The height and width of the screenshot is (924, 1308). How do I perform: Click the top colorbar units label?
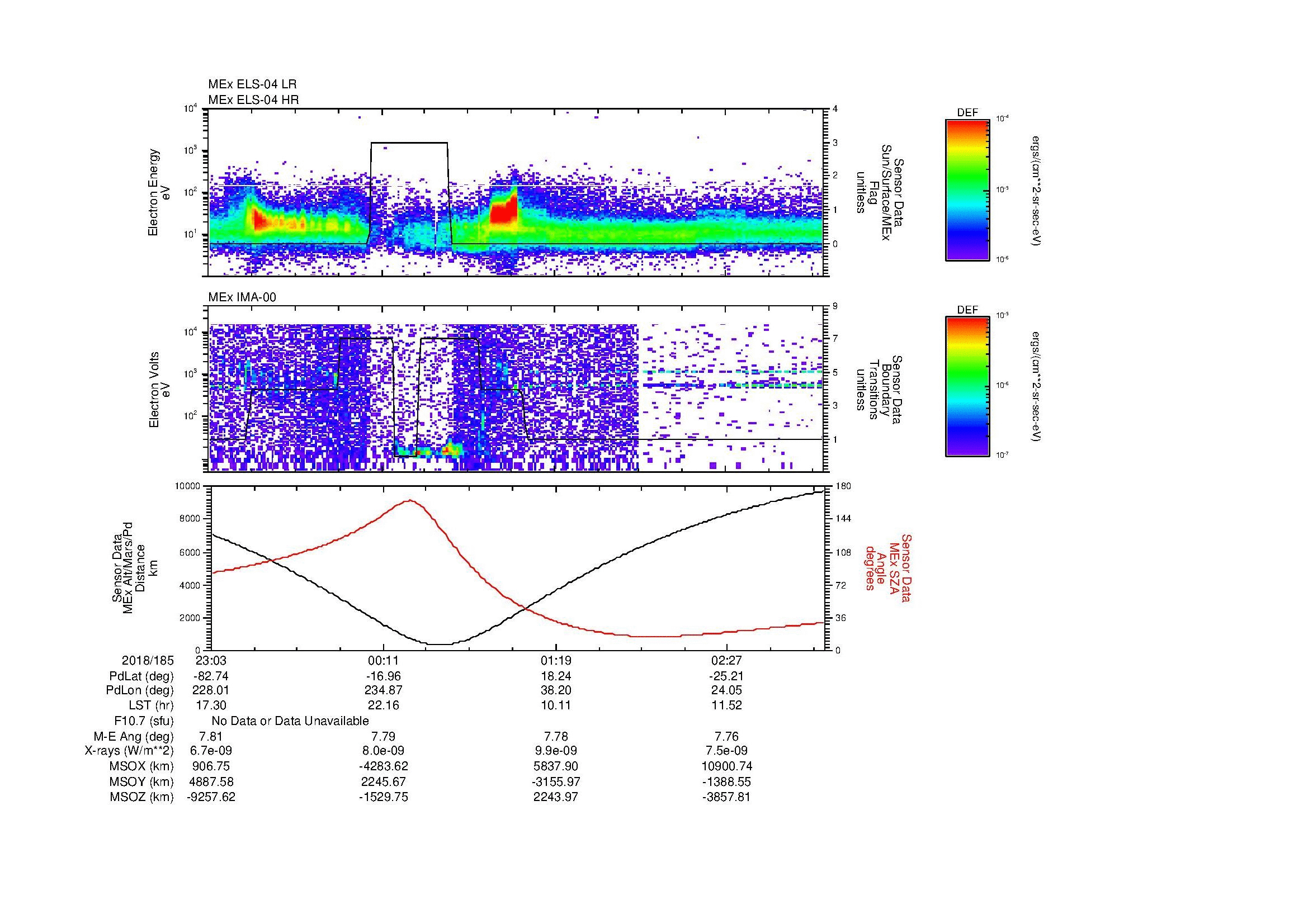point(1036,190)
